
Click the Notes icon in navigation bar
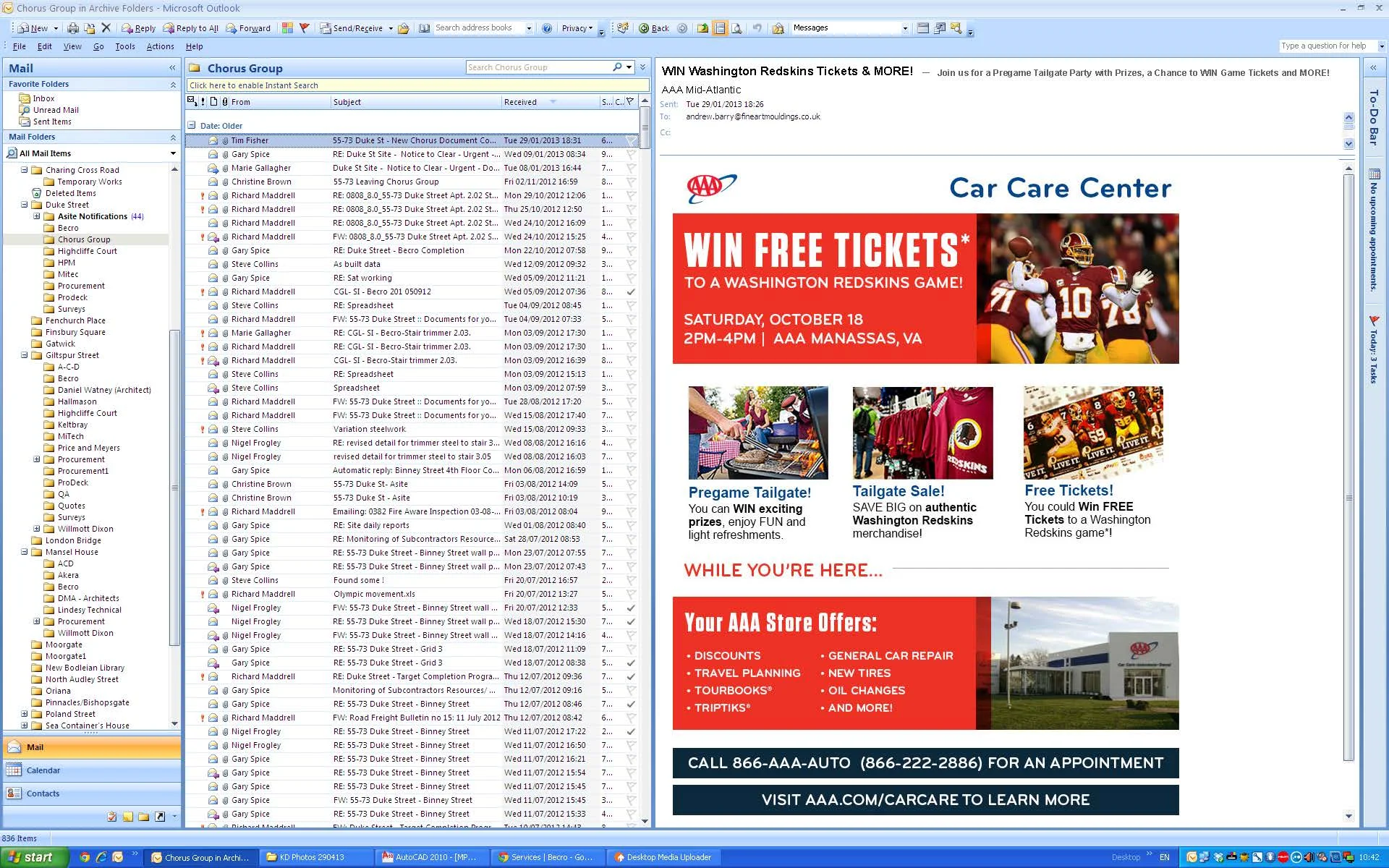pos(128,817)
